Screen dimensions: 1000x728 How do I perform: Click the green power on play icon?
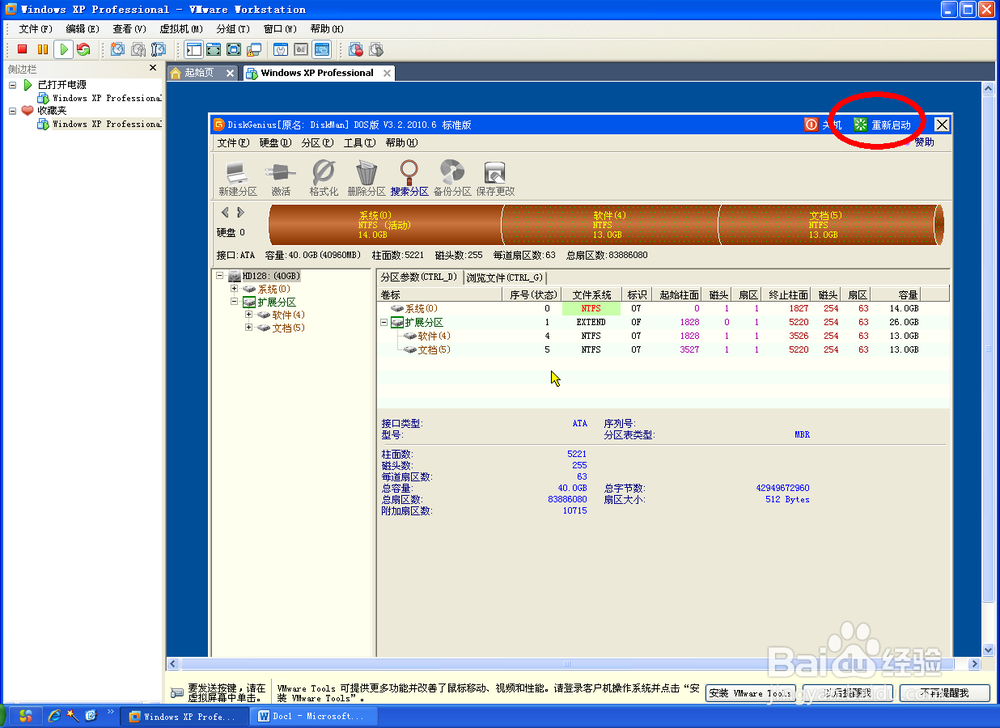click(63, 49)
